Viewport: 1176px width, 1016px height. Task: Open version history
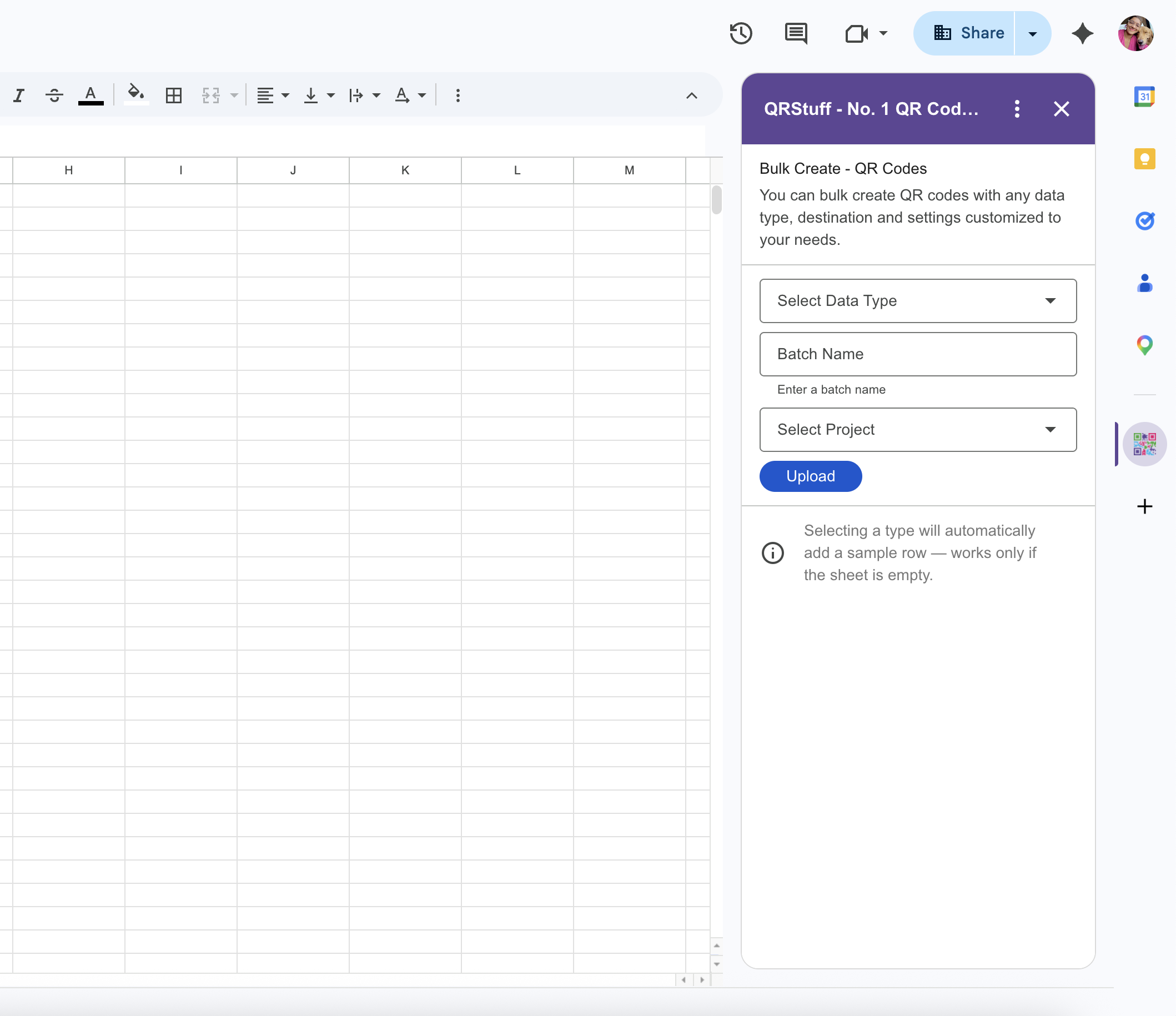click(x=741, y=33)
